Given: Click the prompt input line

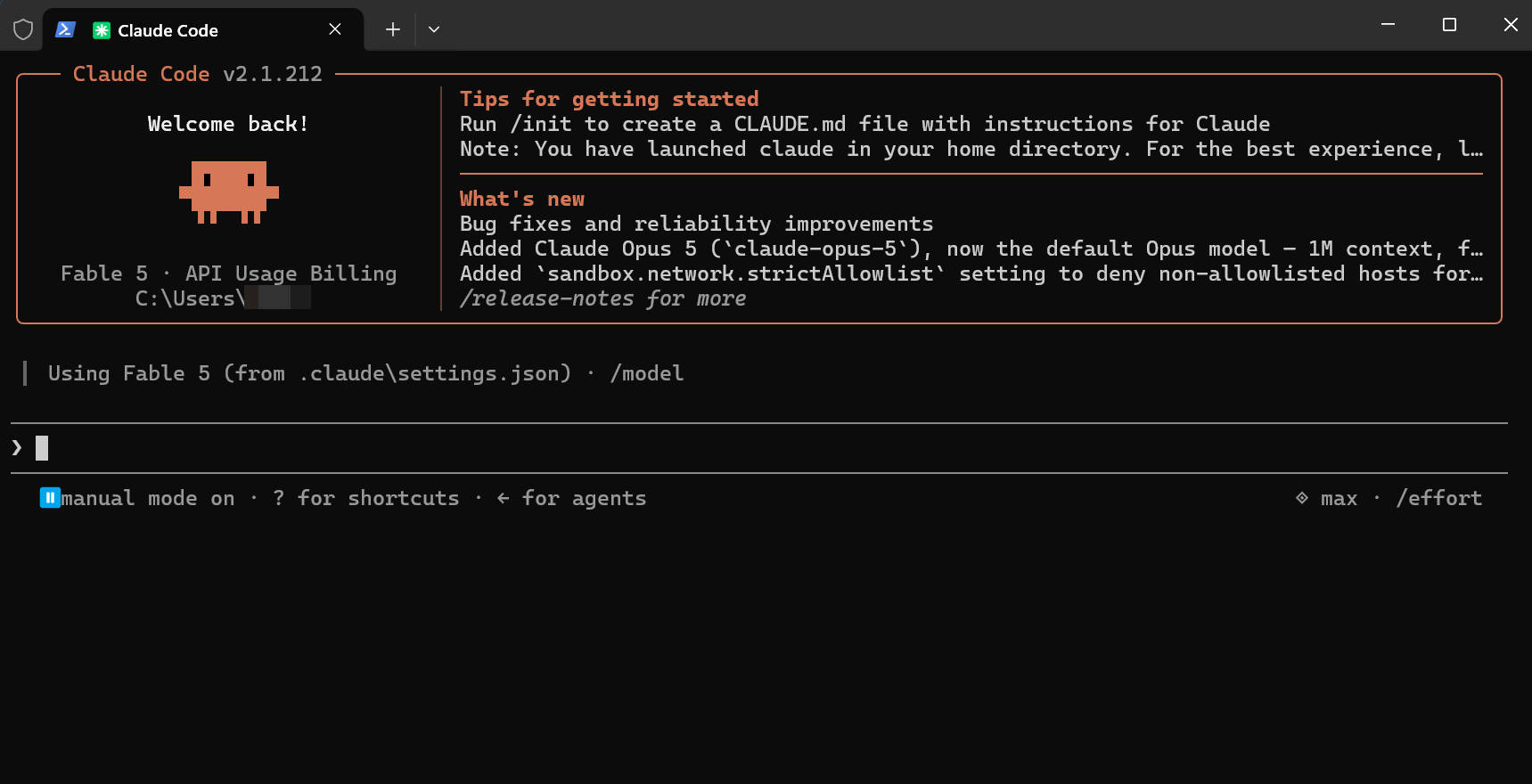Looking at the screenshot, I should (759, 447).
